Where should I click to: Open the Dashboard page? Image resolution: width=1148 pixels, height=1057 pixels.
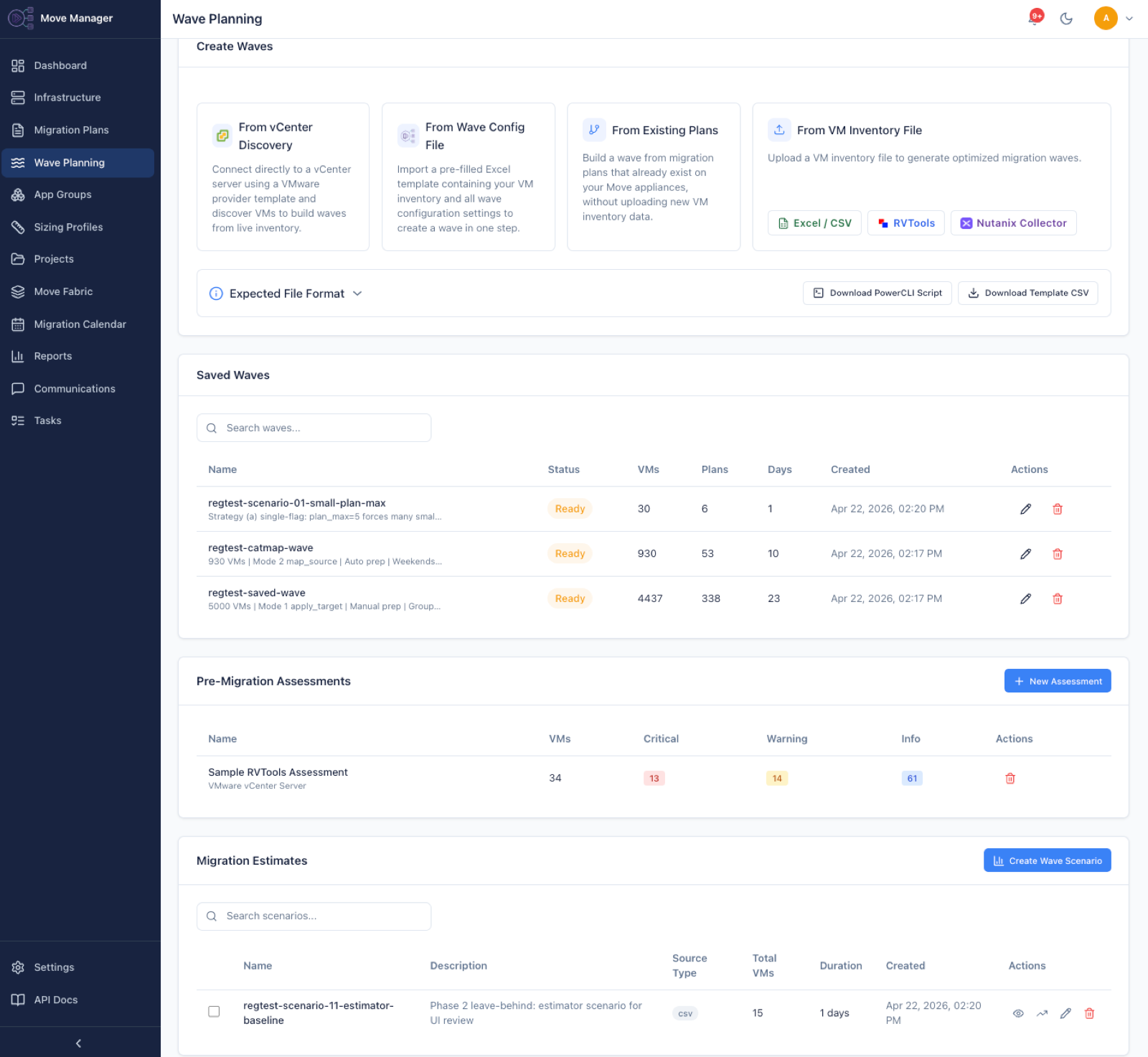tap(77, 65)
